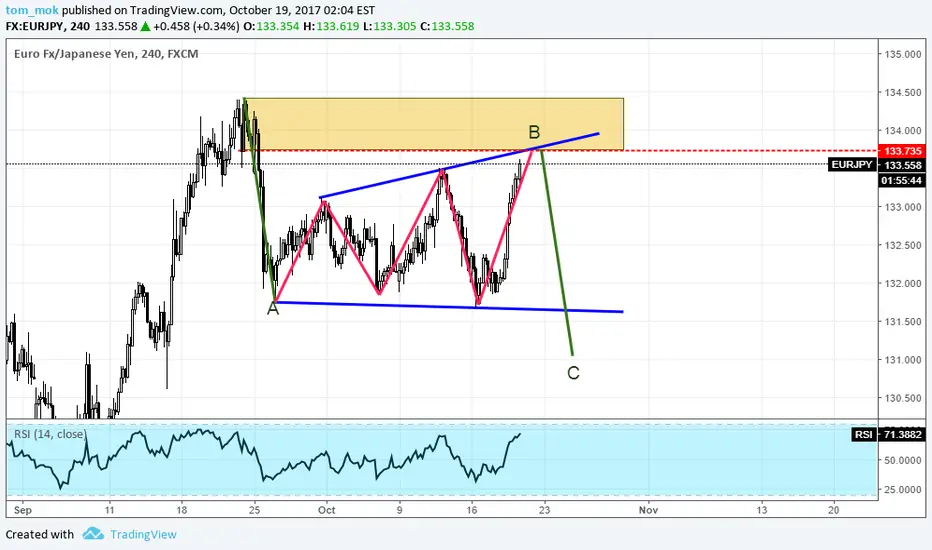Click the 130.500 price axis label
932x550 pixels.
click(x=902, y=398)
